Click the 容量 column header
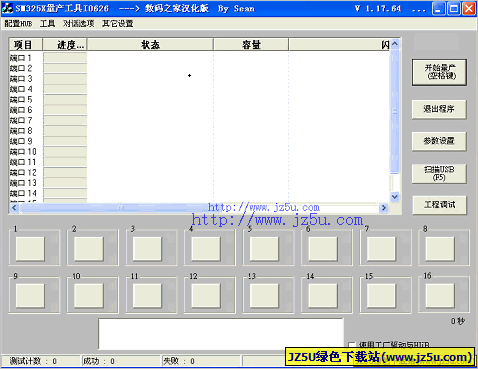The width and height of the screenshot is (478, 369). tap(251, 45)
